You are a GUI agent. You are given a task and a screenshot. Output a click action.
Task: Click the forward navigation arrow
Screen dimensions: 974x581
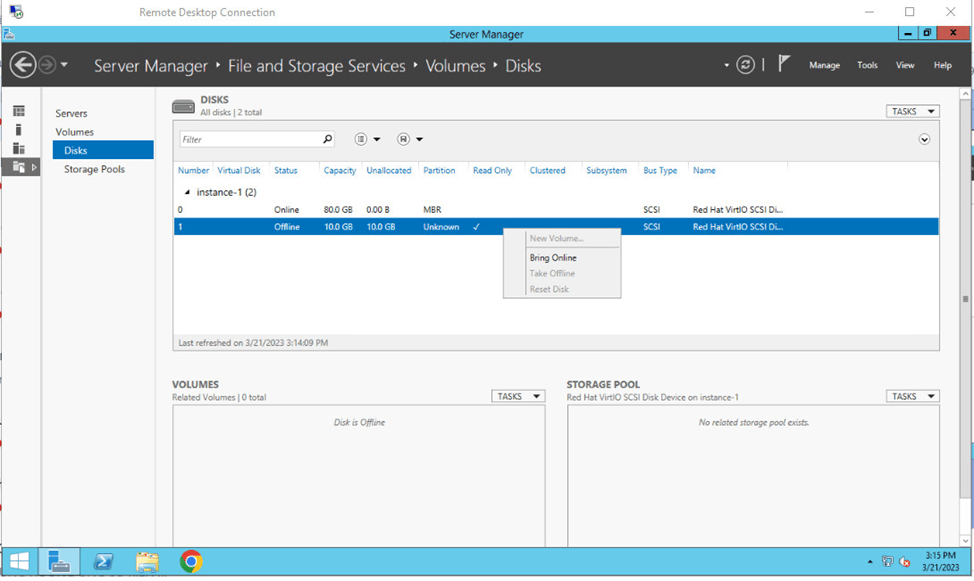(x=47, y=65)
